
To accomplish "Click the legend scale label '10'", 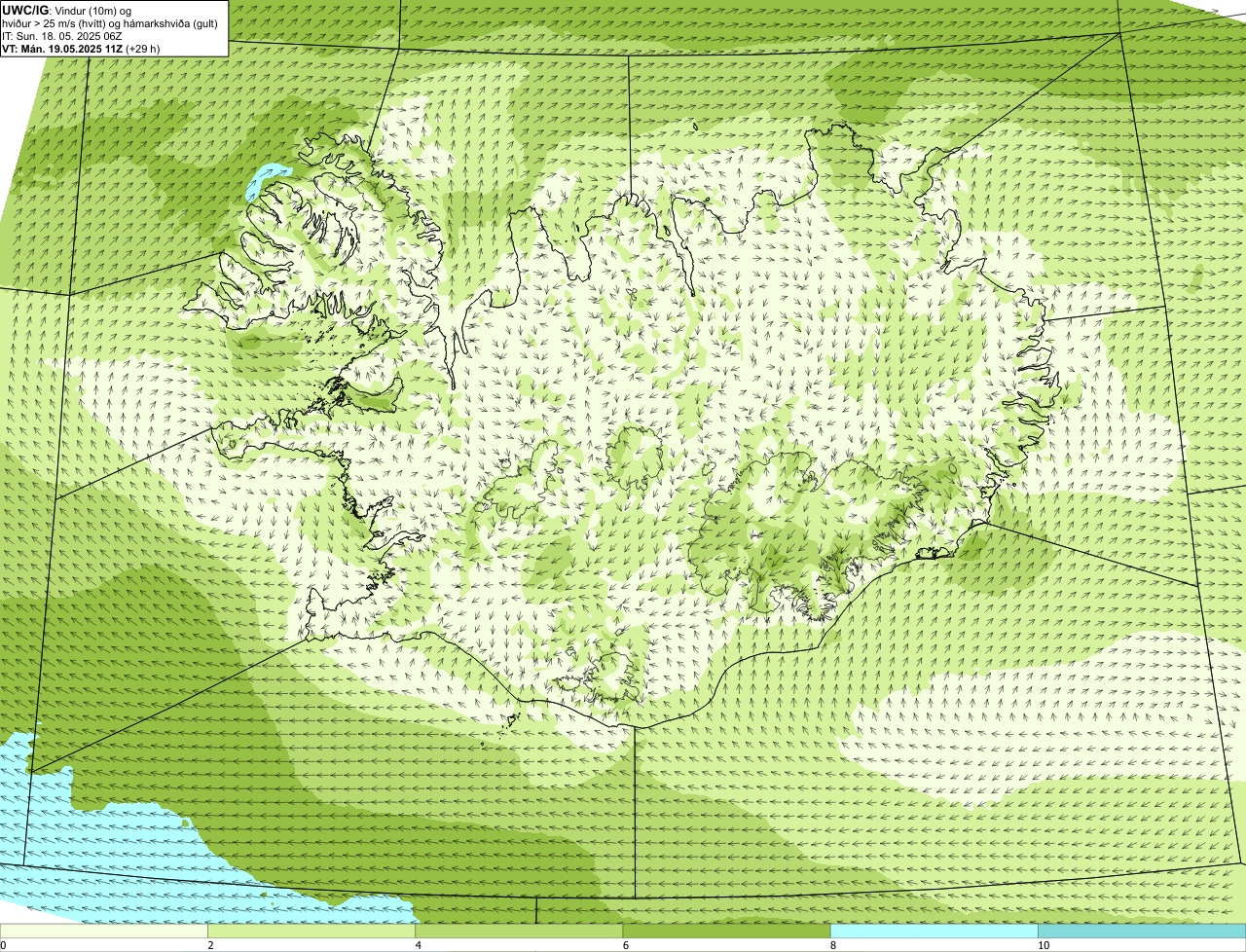I will coord(1043,945).
